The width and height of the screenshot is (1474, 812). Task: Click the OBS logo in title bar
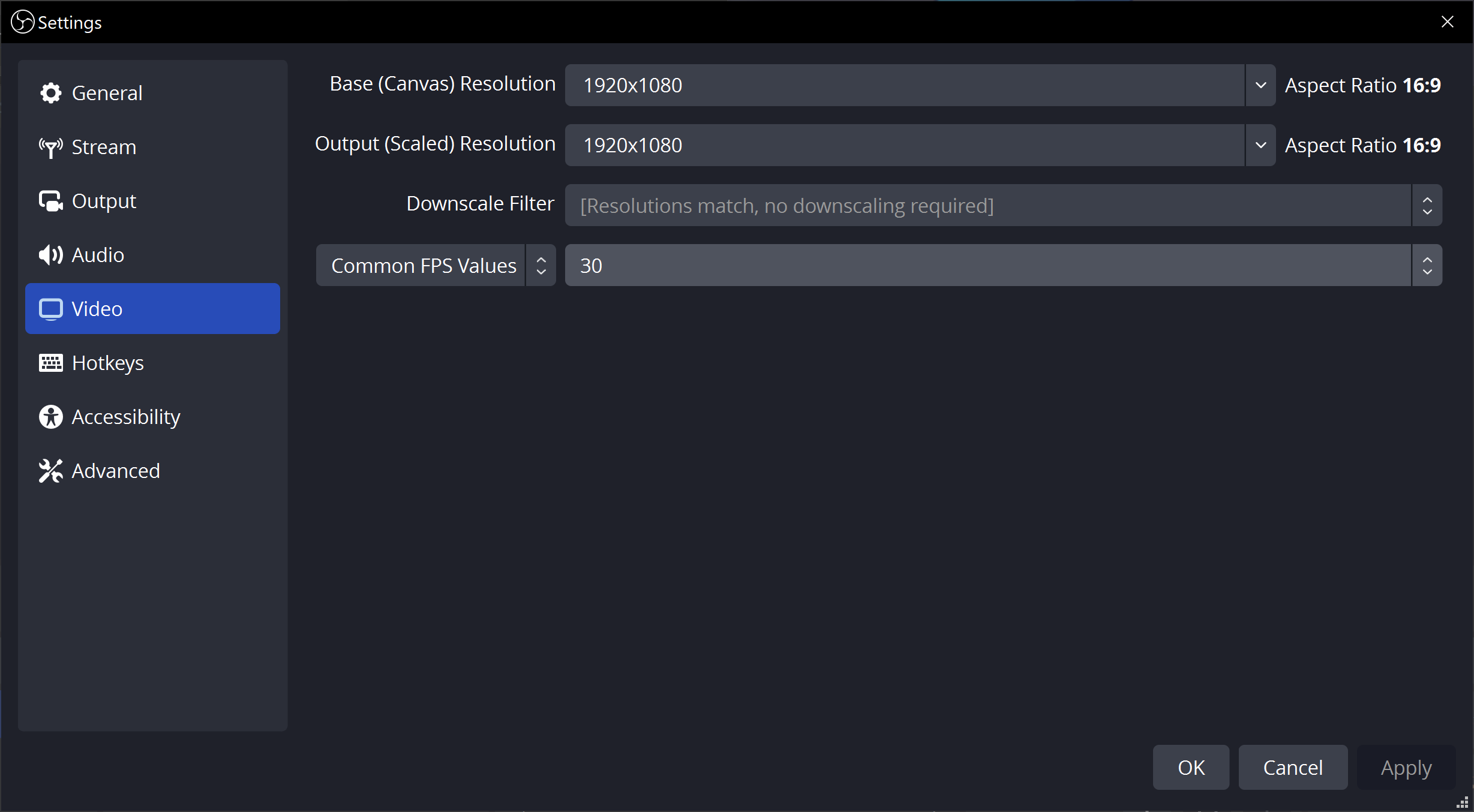coord(23,22)
